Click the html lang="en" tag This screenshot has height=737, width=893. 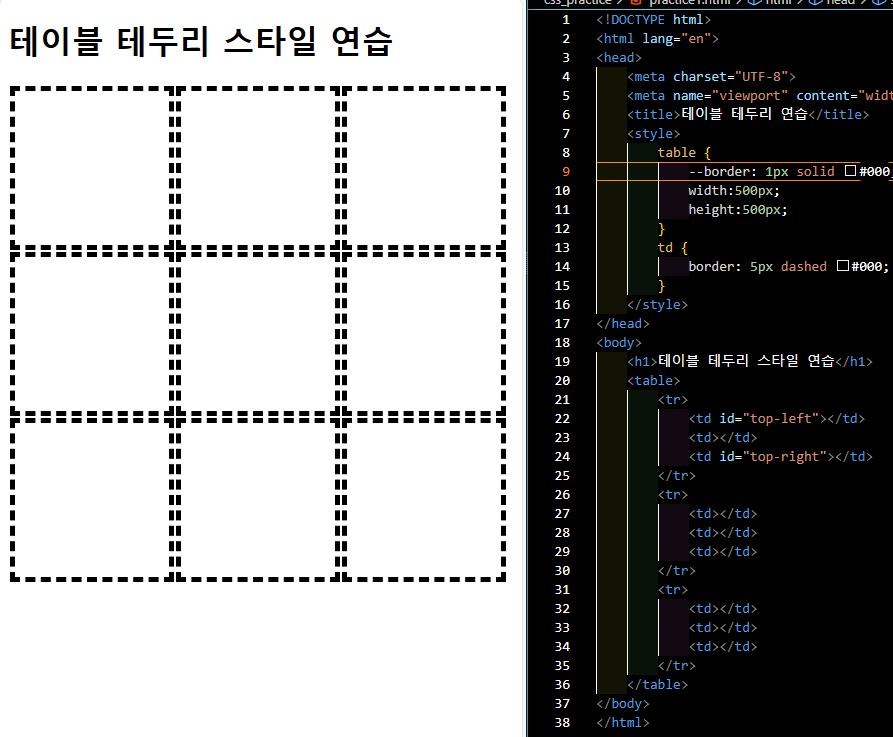pos(657,38)
